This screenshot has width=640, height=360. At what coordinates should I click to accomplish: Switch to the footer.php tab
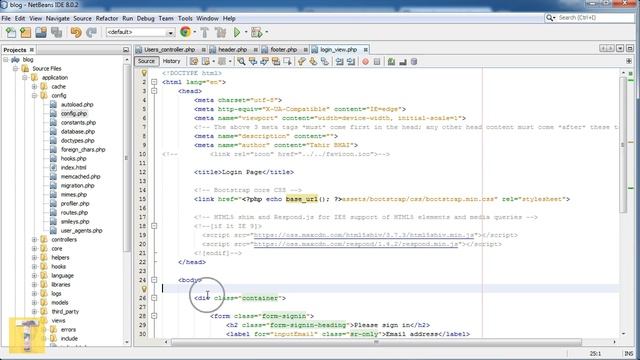[284, 49]
